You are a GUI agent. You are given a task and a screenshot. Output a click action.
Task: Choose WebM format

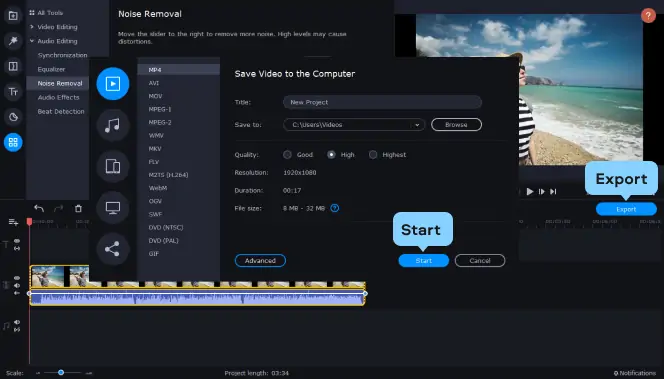(x=158, y=188)
